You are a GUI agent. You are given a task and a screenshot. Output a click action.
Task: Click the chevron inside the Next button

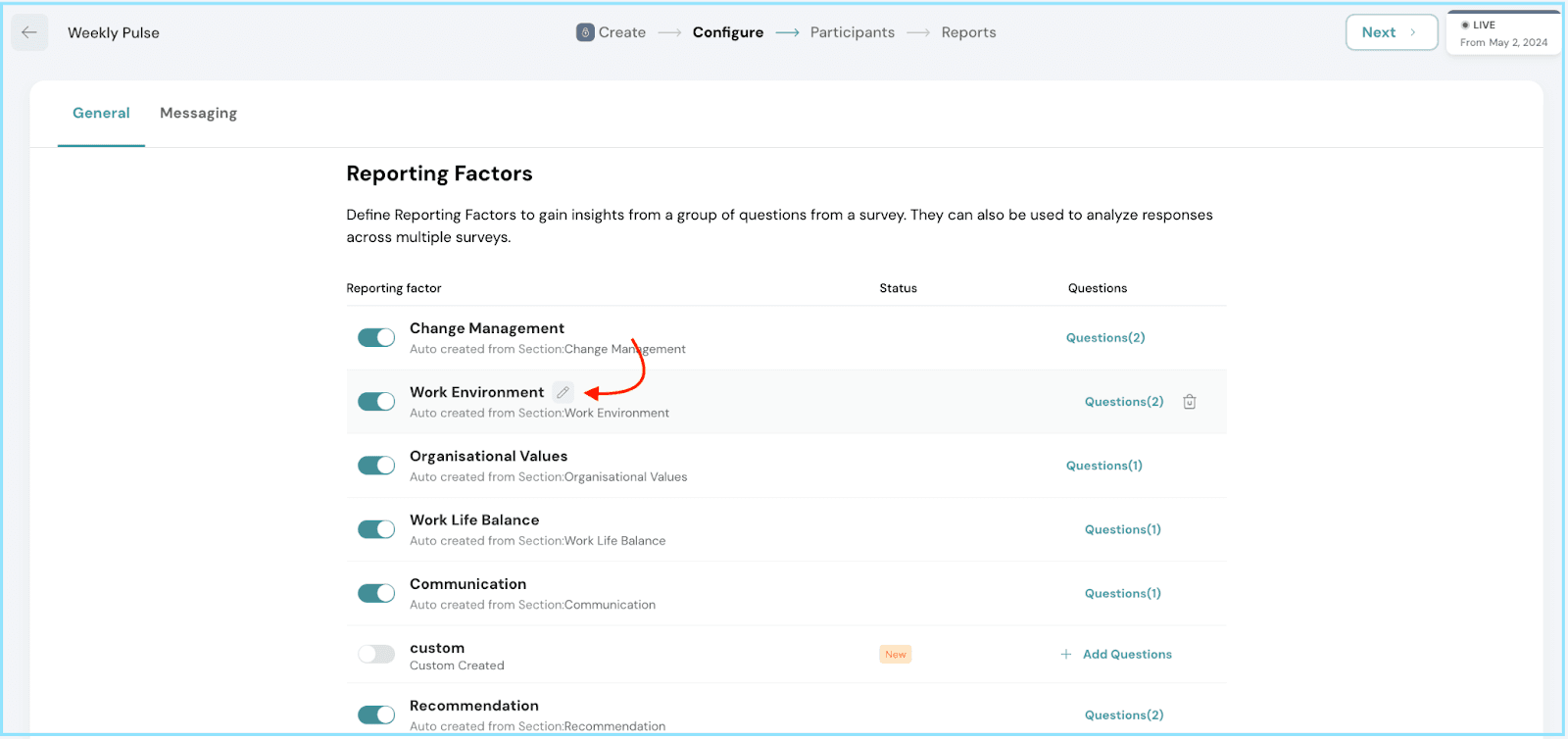[x=1412, y=32]
